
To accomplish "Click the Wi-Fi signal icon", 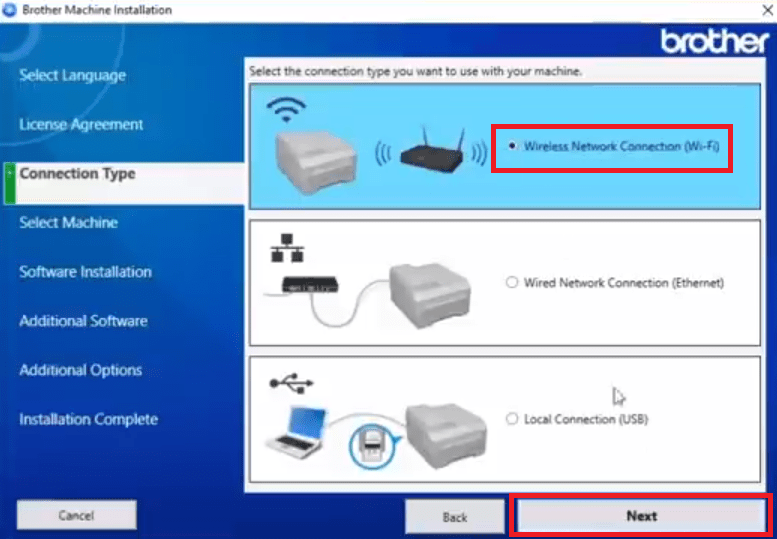I will click(286, 111).
